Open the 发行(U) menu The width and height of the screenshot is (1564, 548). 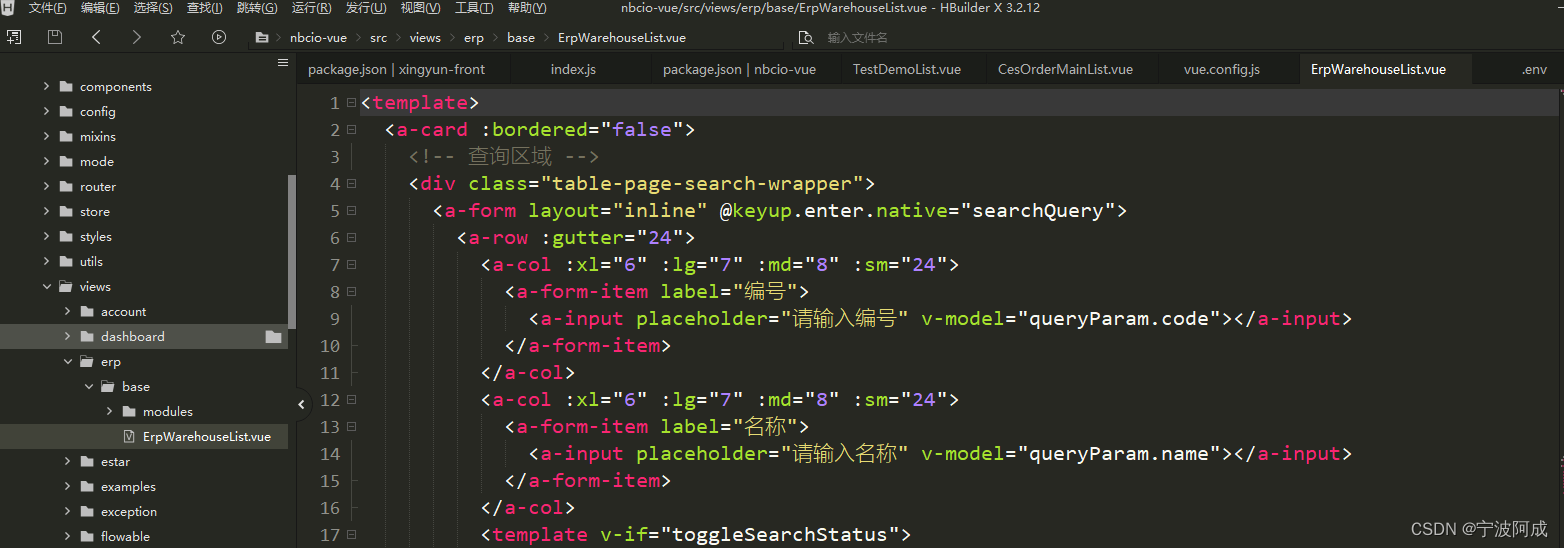(366, 8)
